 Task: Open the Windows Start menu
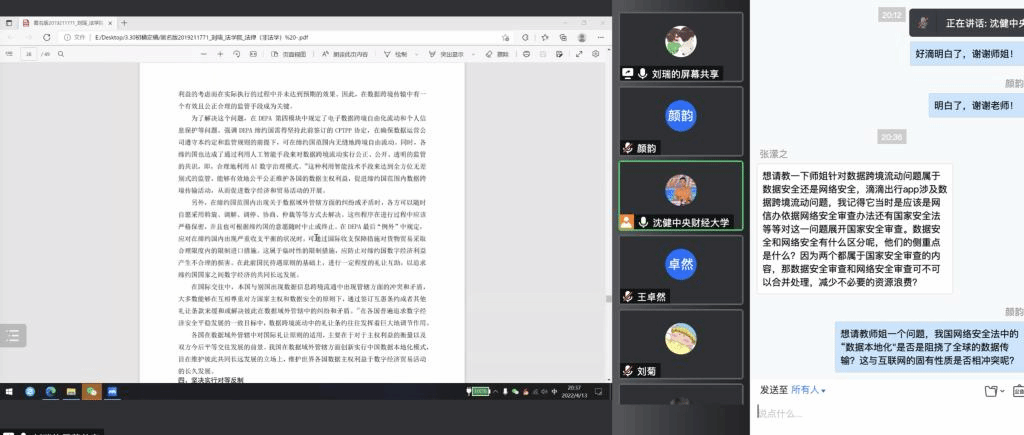tap(10, 391)
